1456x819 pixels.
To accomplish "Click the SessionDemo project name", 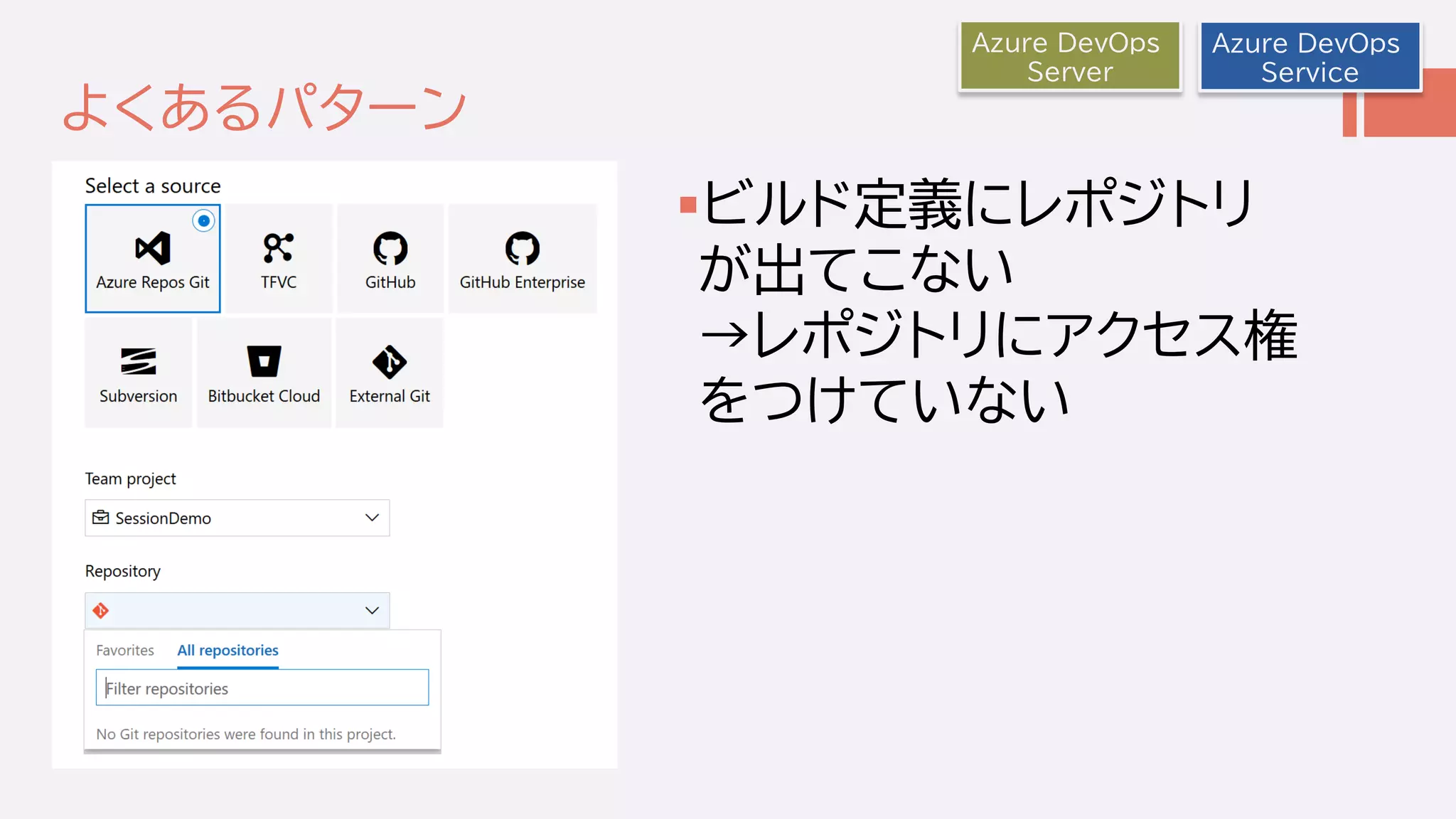I will [x=164, y=518].
